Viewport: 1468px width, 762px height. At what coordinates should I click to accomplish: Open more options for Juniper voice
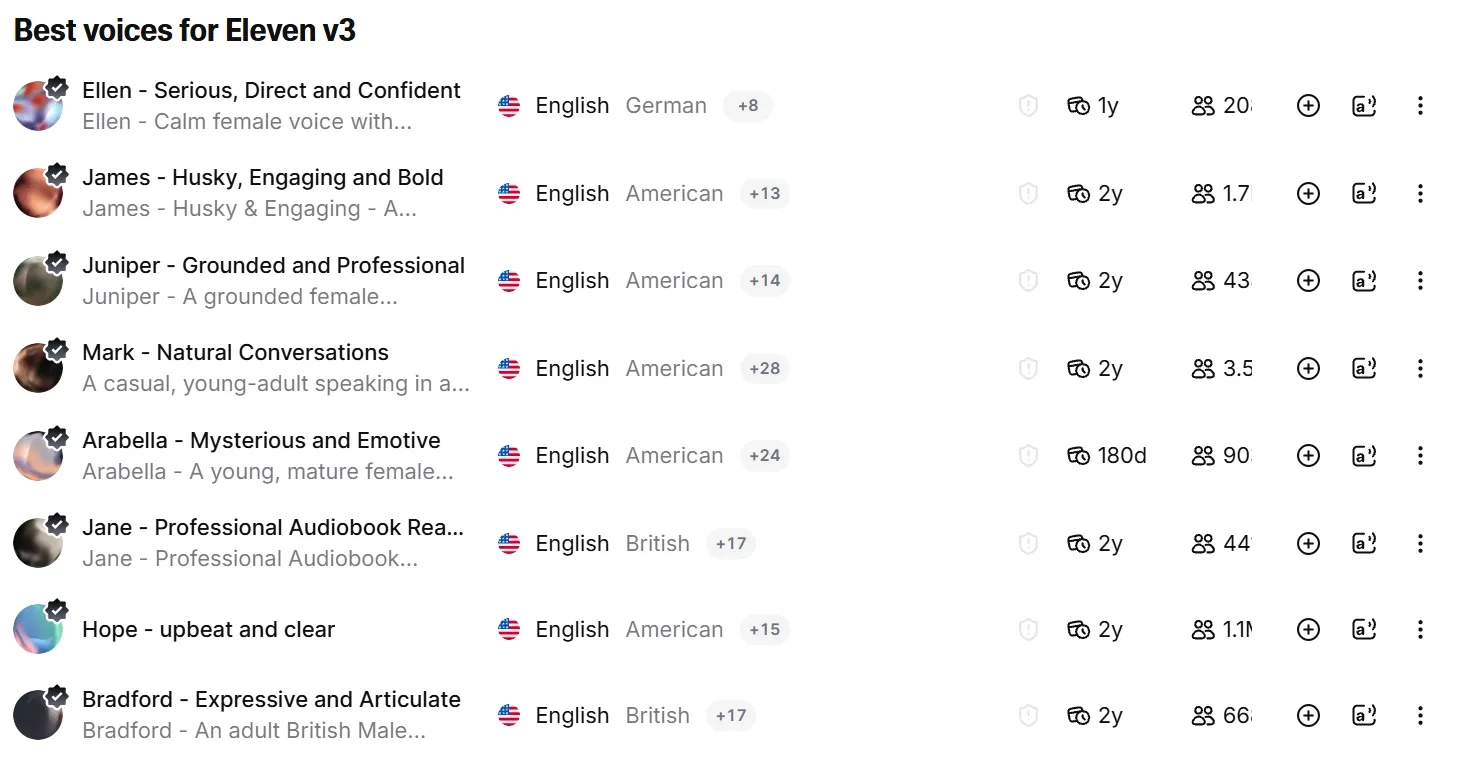point(1420,281)
